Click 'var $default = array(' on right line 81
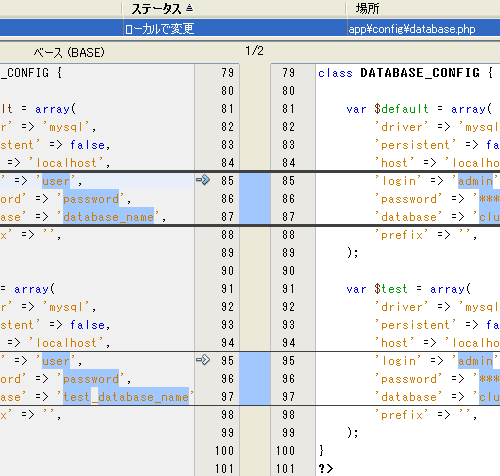 (419, 109)
